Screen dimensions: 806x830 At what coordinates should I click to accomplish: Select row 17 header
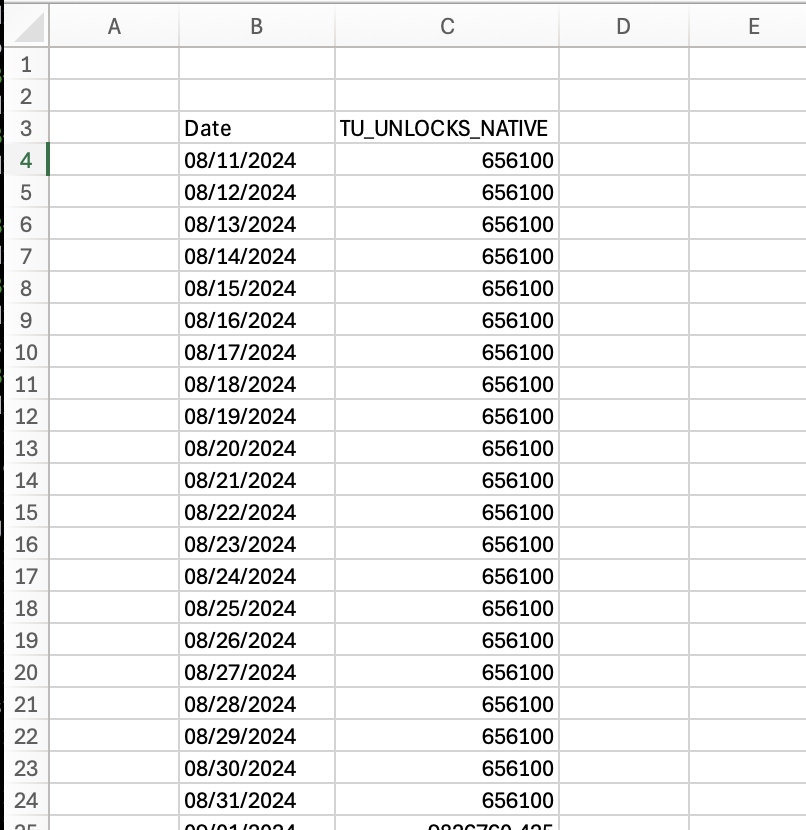coord(26,576)
